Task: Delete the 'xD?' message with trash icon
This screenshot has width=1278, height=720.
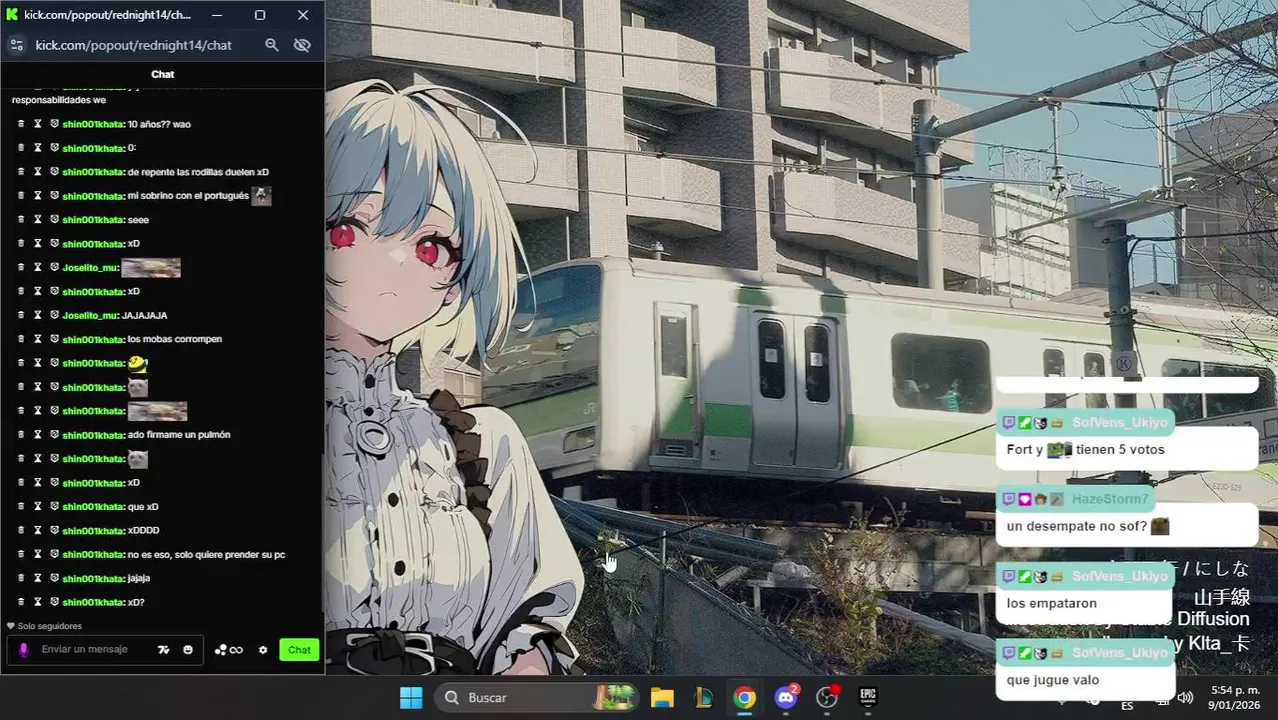Action: [21, 602]
